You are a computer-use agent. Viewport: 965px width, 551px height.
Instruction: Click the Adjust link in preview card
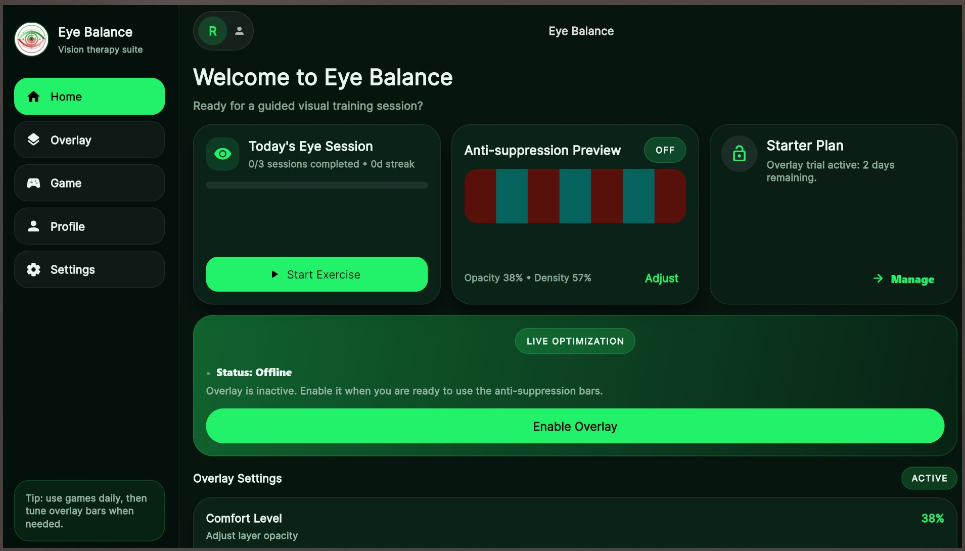pyautogui.click(x=662, y=278)
